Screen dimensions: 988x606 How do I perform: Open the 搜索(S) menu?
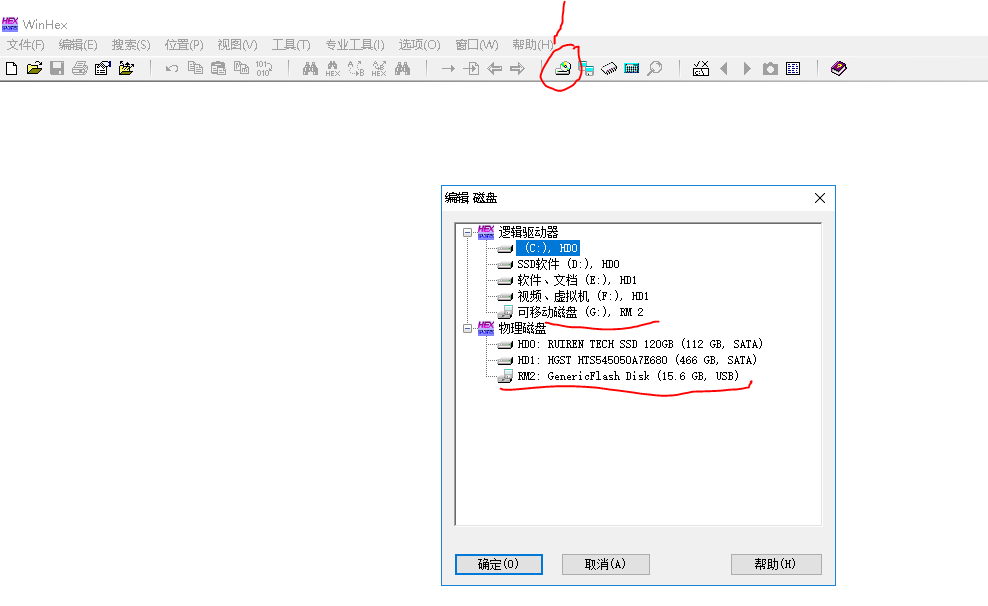click(131, 45)
